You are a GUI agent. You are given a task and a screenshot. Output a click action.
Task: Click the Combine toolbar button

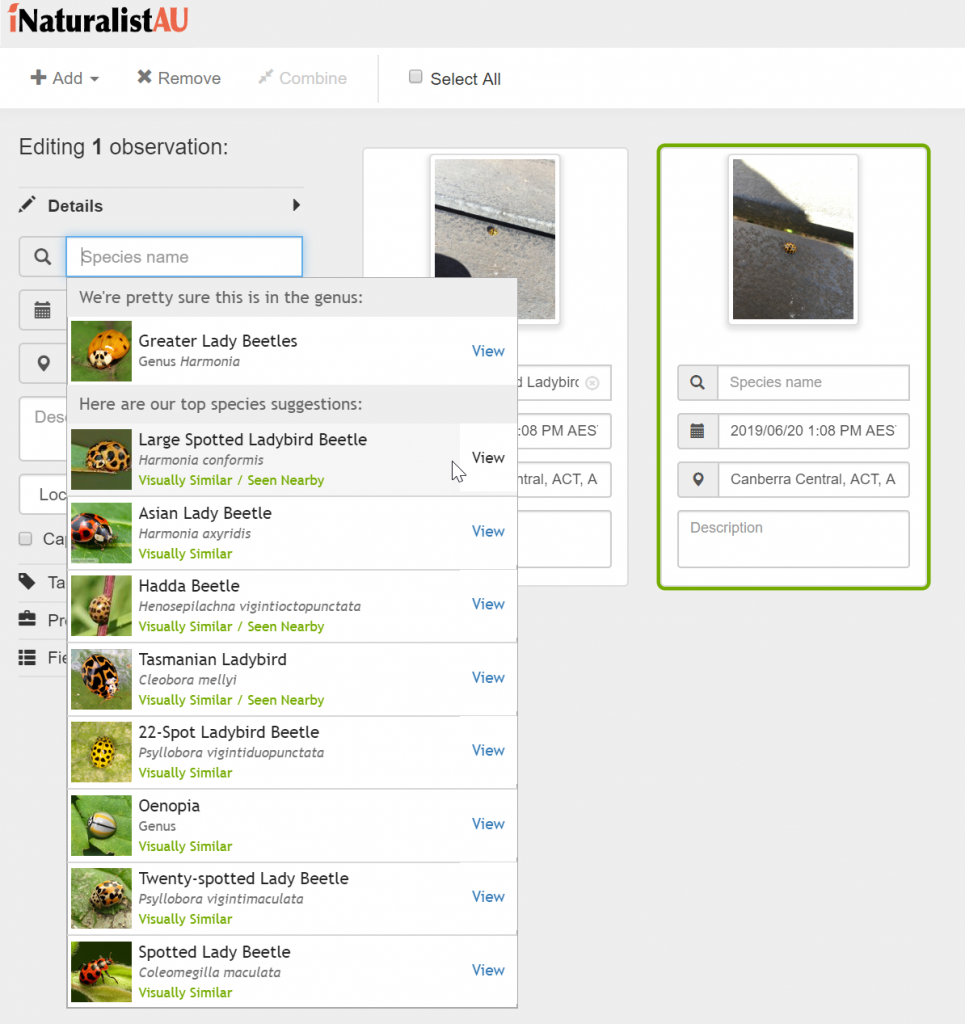tap(302, 78)
